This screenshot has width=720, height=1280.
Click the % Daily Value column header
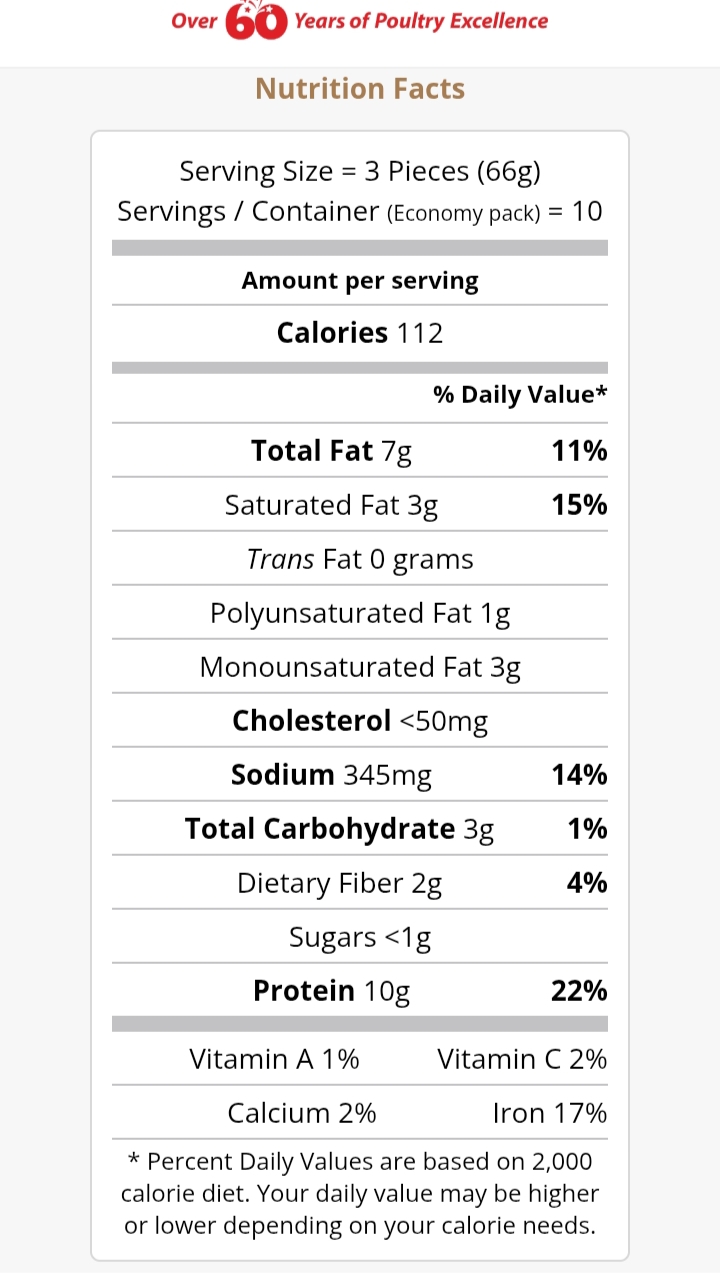point(520,395)
